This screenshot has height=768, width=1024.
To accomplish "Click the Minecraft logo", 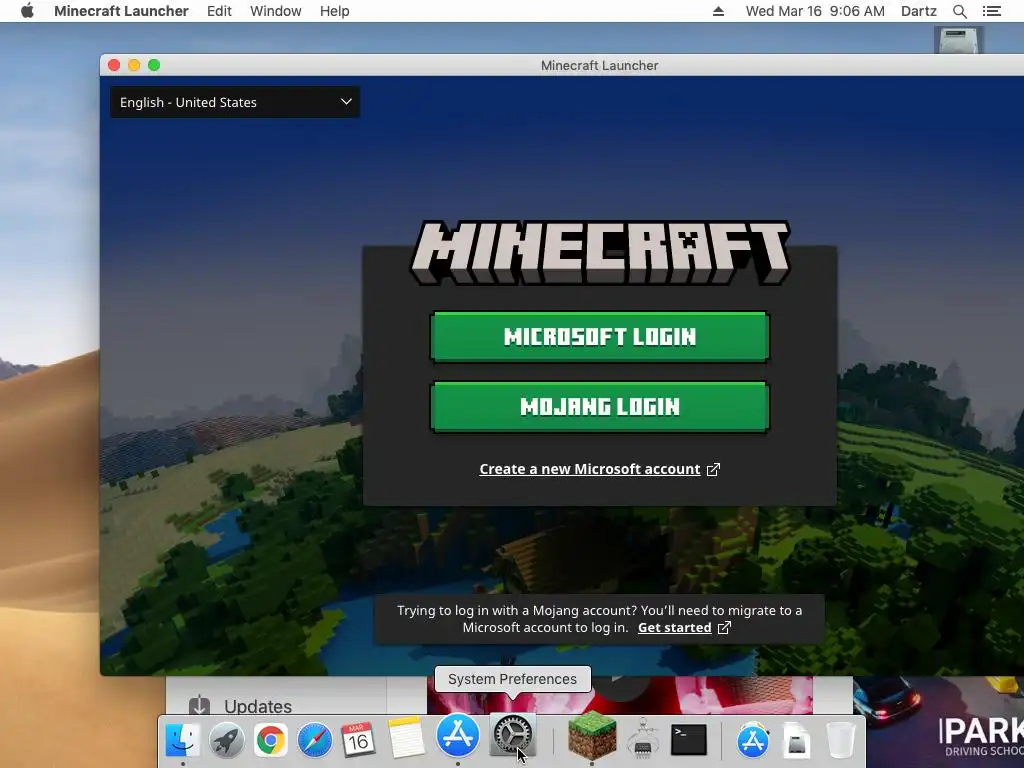I will (x=600, y=252).
